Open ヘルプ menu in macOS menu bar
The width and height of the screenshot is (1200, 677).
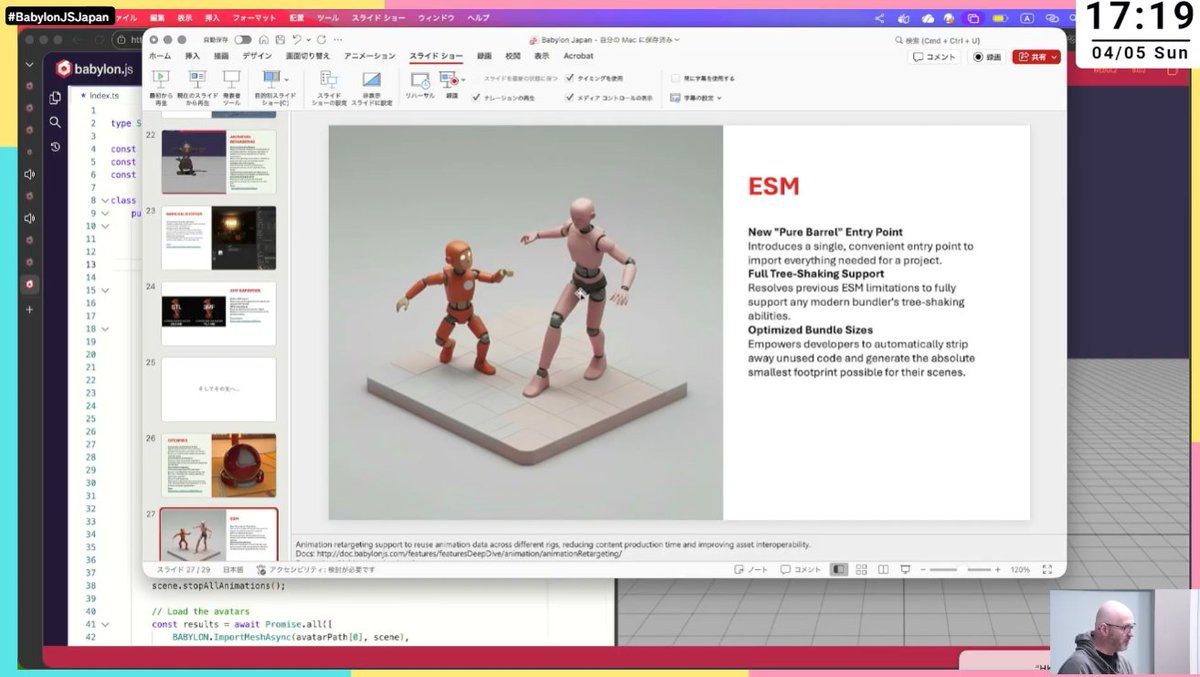[x=479, y=18]
